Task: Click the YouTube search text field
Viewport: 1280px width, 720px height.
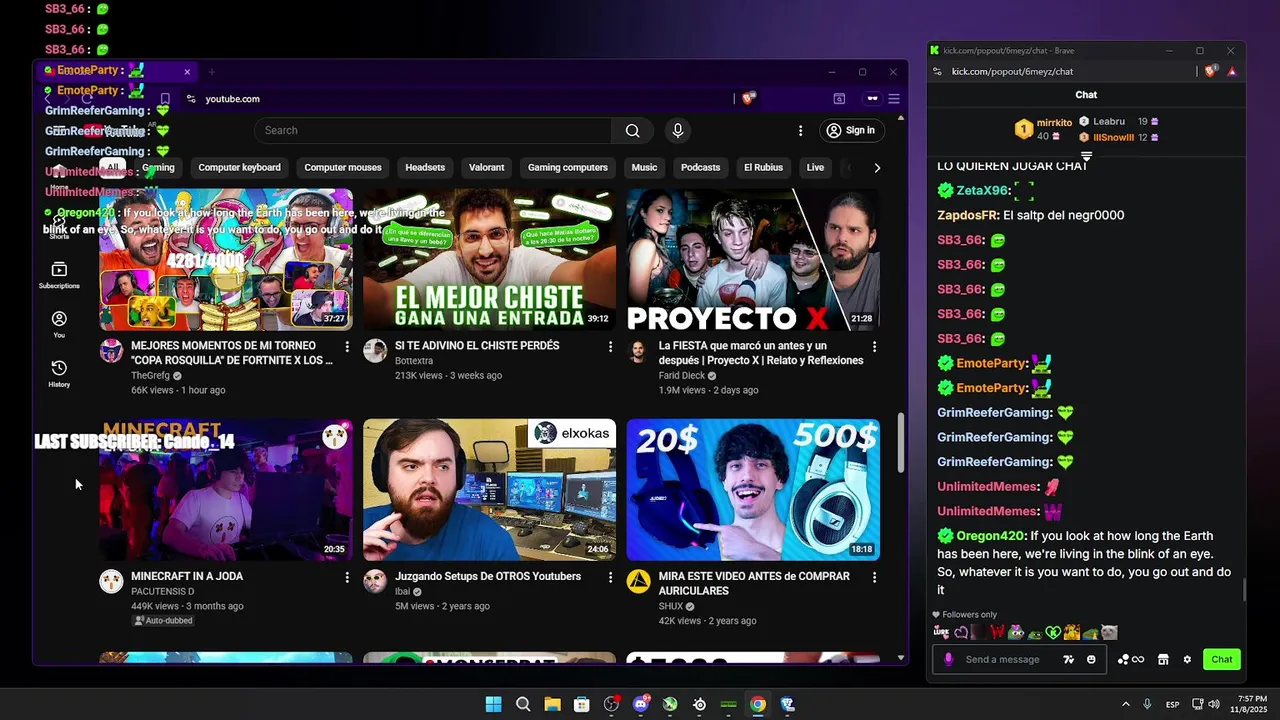Action: click(433, 130)
